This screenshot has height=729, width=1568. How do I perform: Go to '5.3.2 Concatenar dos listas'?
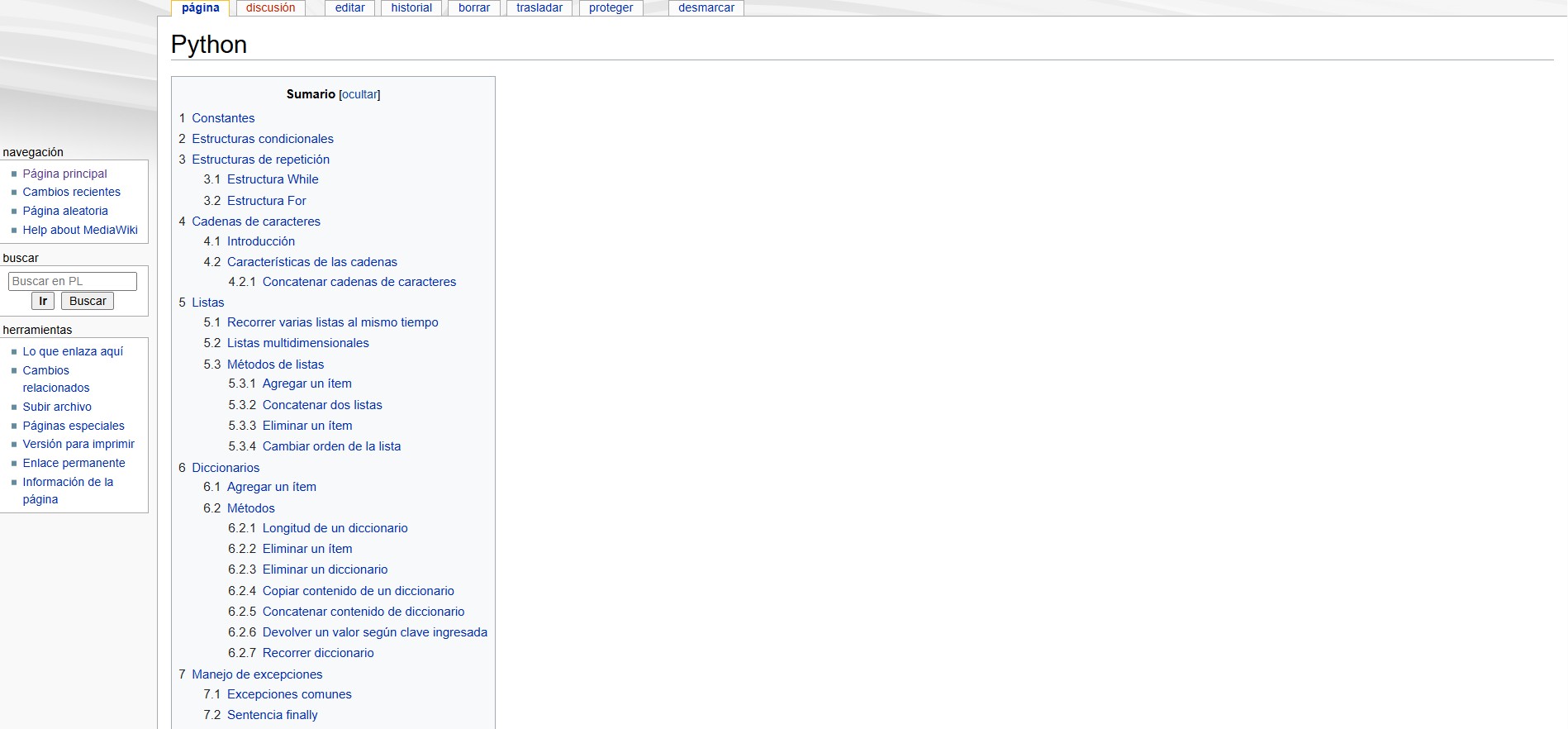[305, 405]
